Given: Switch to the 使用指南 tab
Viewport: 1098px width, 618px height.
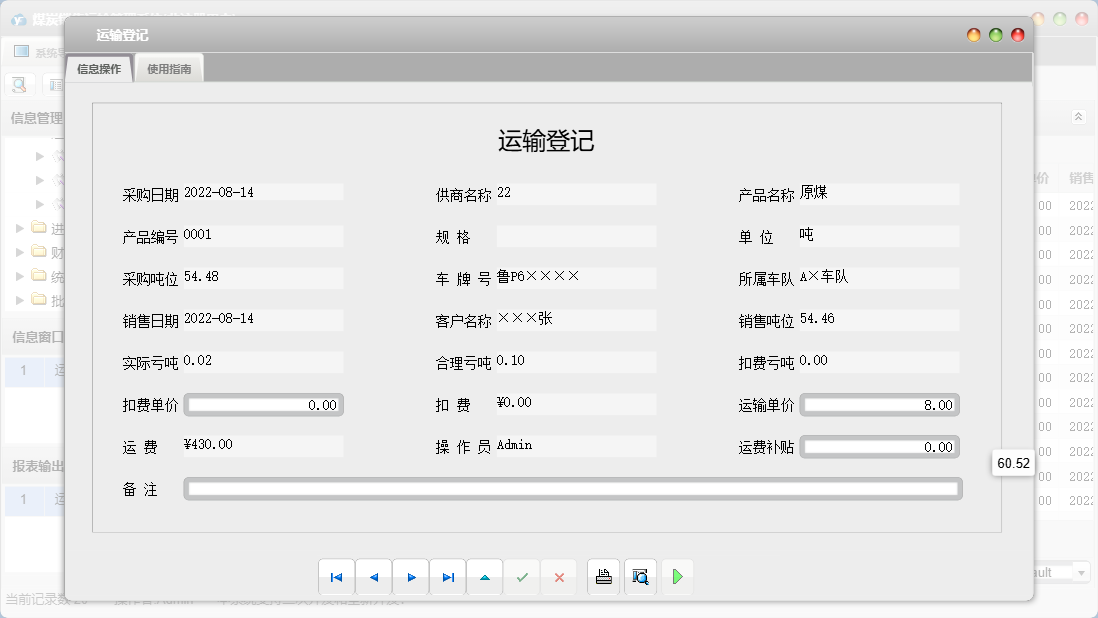Looking at the screenshot, I should tap(168, 70).
